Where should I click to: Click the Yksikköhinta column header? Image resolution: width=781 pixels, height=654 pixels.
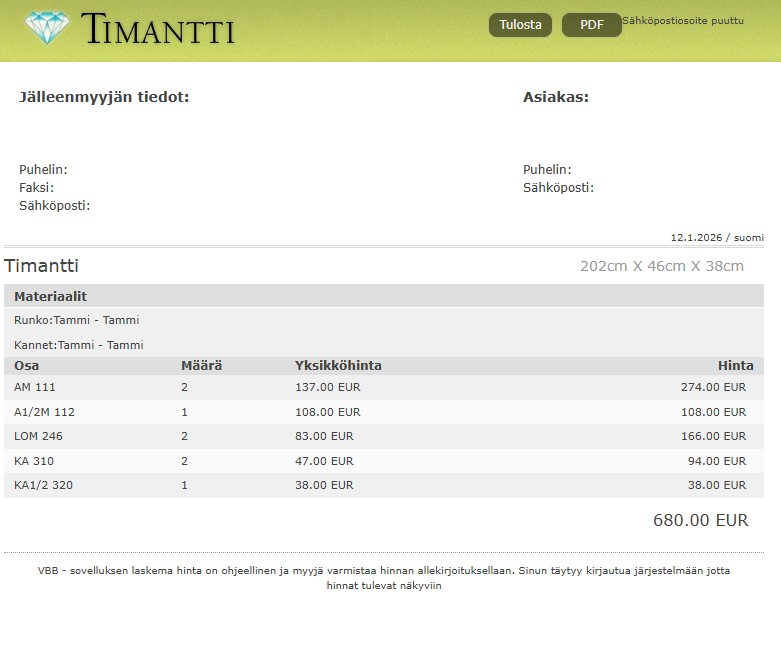(x=338, y=366)
